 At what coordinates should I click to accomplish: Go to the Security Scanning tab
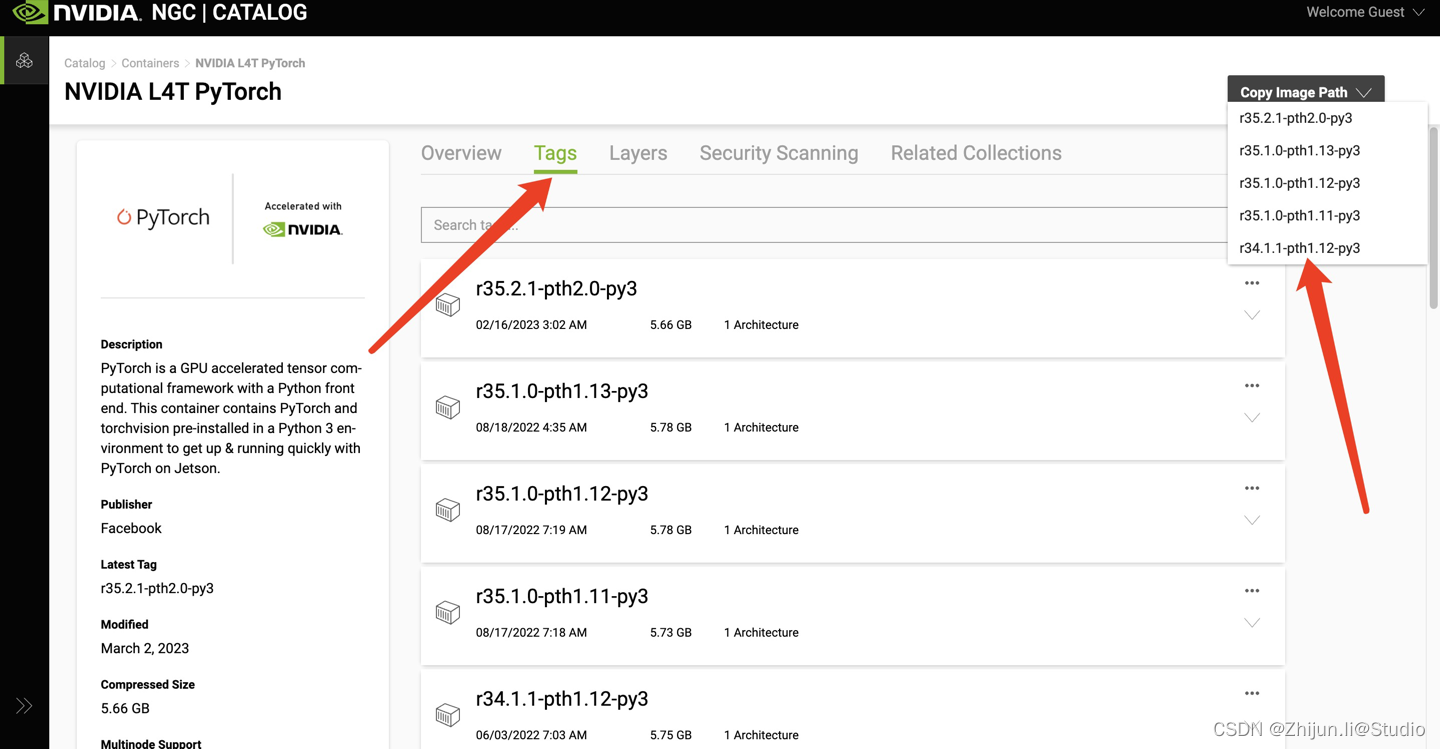point(779,153)
